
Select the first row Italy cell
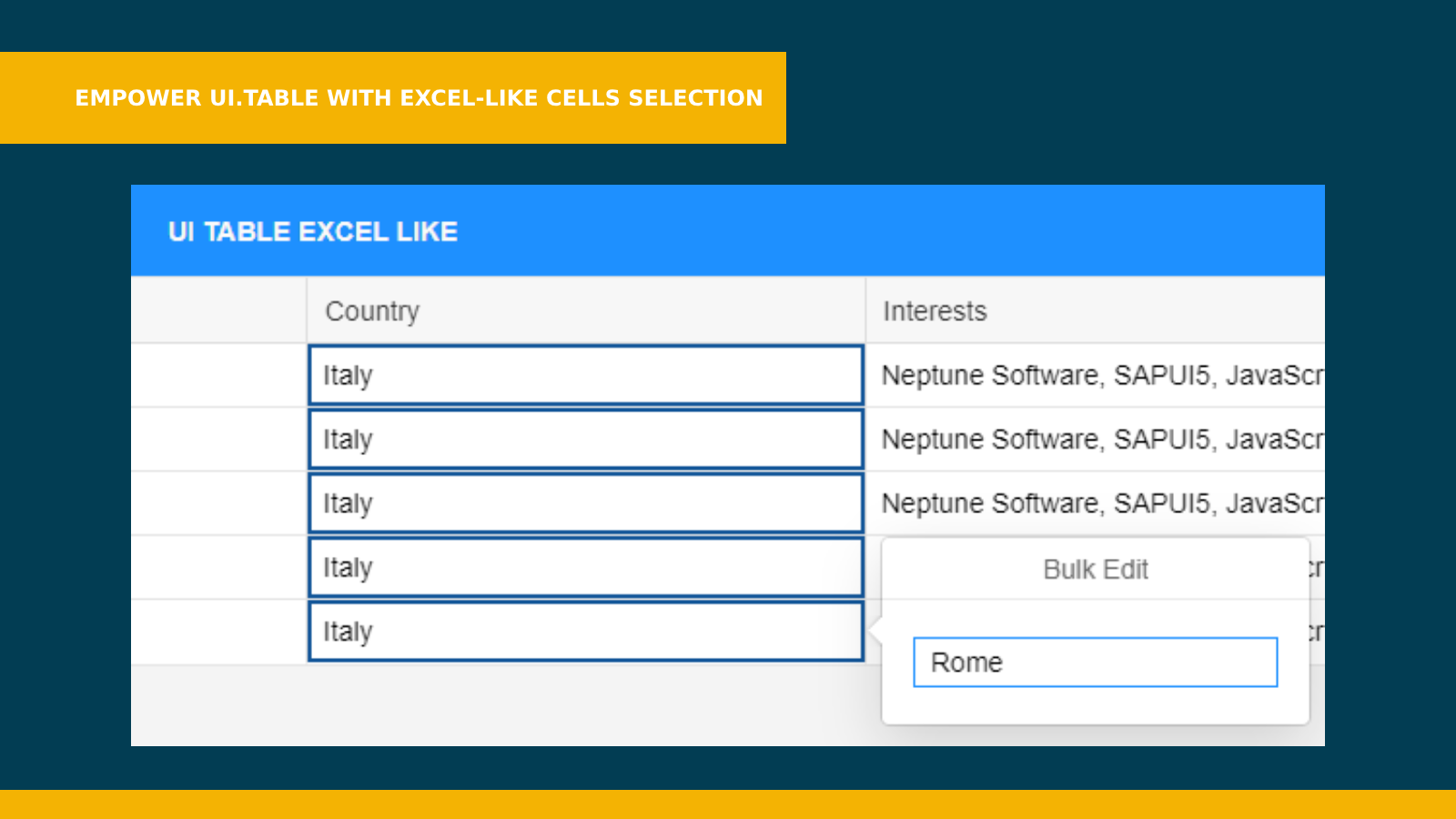point(585,375)
